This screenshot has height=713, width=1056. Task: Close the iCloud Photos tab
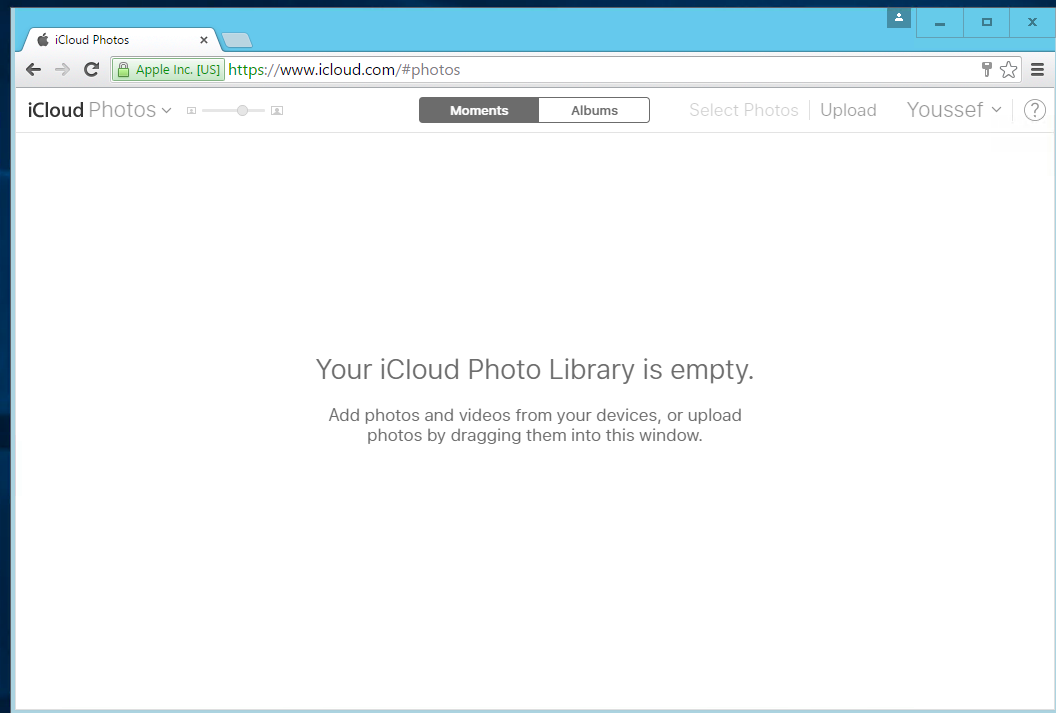point(203,40)
